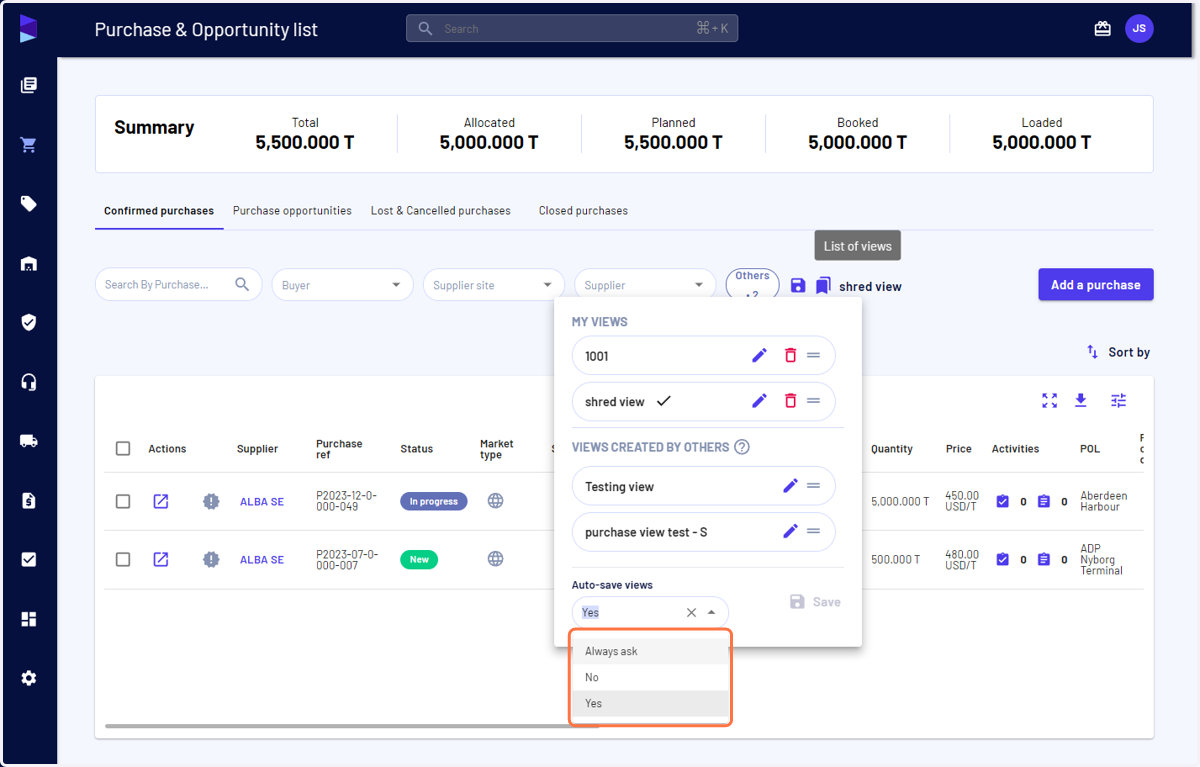Select No in auto-save options
The width and height of the screenshot is (1200, 767).
tap(651, 677)
